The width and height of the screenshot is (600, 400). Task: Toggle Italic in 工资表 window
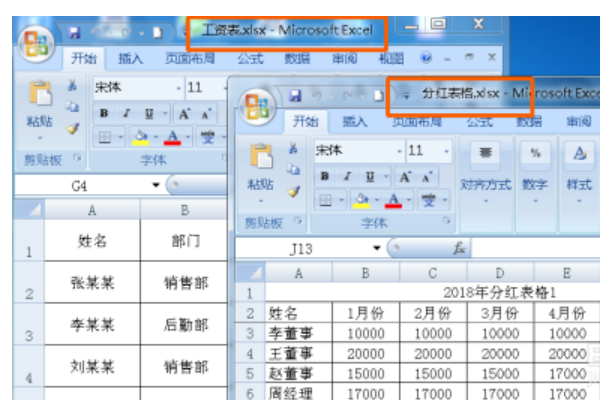(x=127, y=113)
